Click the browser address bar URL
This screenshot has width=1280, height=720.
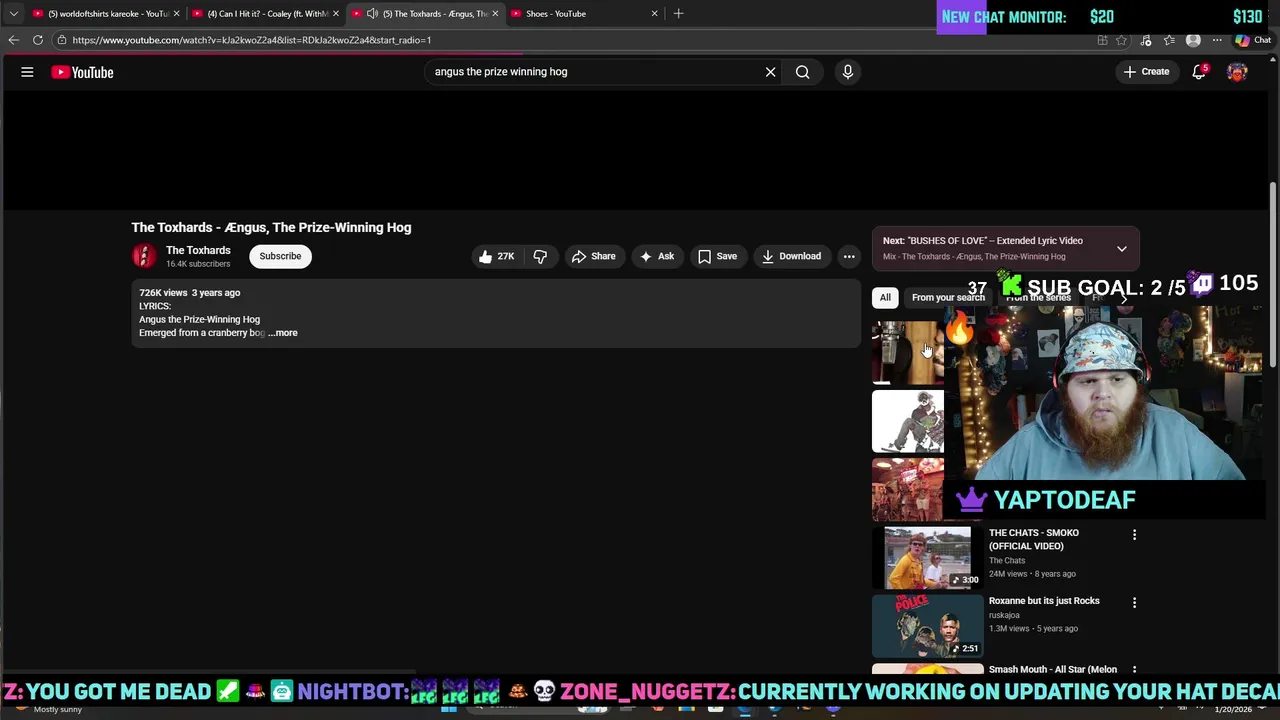(252, 40)
